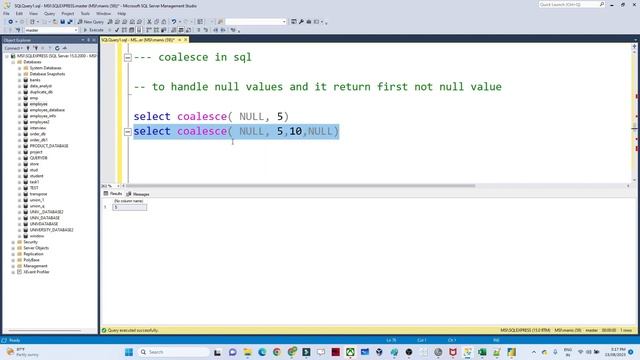Expand the System Databases folder
Viewport: 640px width, 360px height.
coord(20,68)
